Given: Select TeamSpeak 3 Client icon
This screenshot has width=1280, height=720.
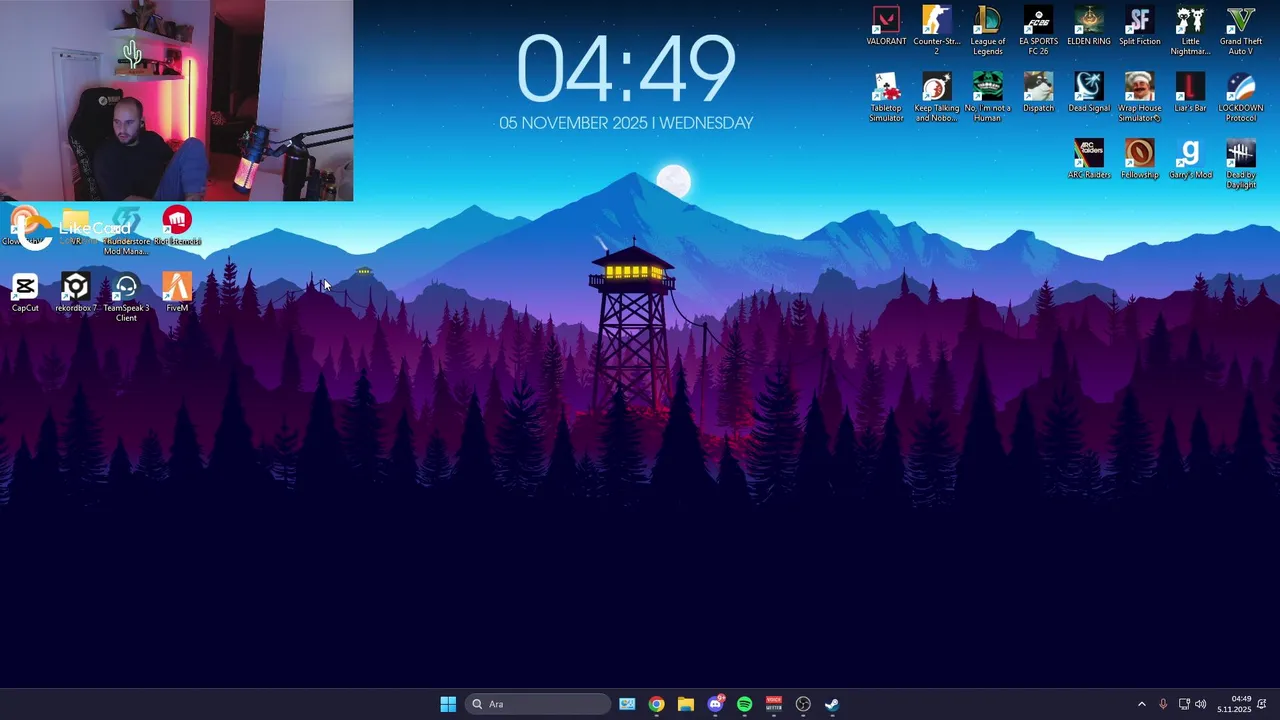Looking at the screenshot, I should (126, 298).
